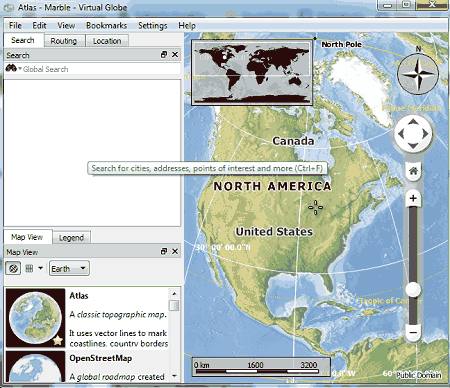Click the Public Domain license text
This screenshot has height=388, width=450.
(419, 375)
